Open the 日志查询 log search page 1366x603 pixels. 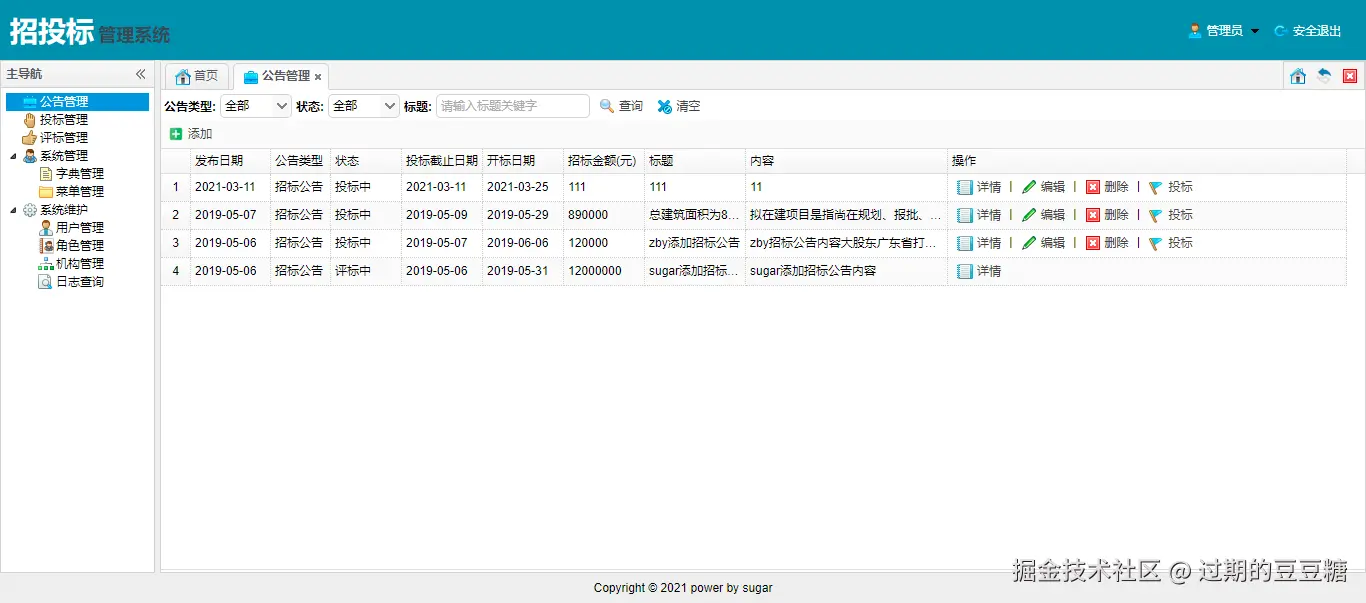click(x=75, y=281)
